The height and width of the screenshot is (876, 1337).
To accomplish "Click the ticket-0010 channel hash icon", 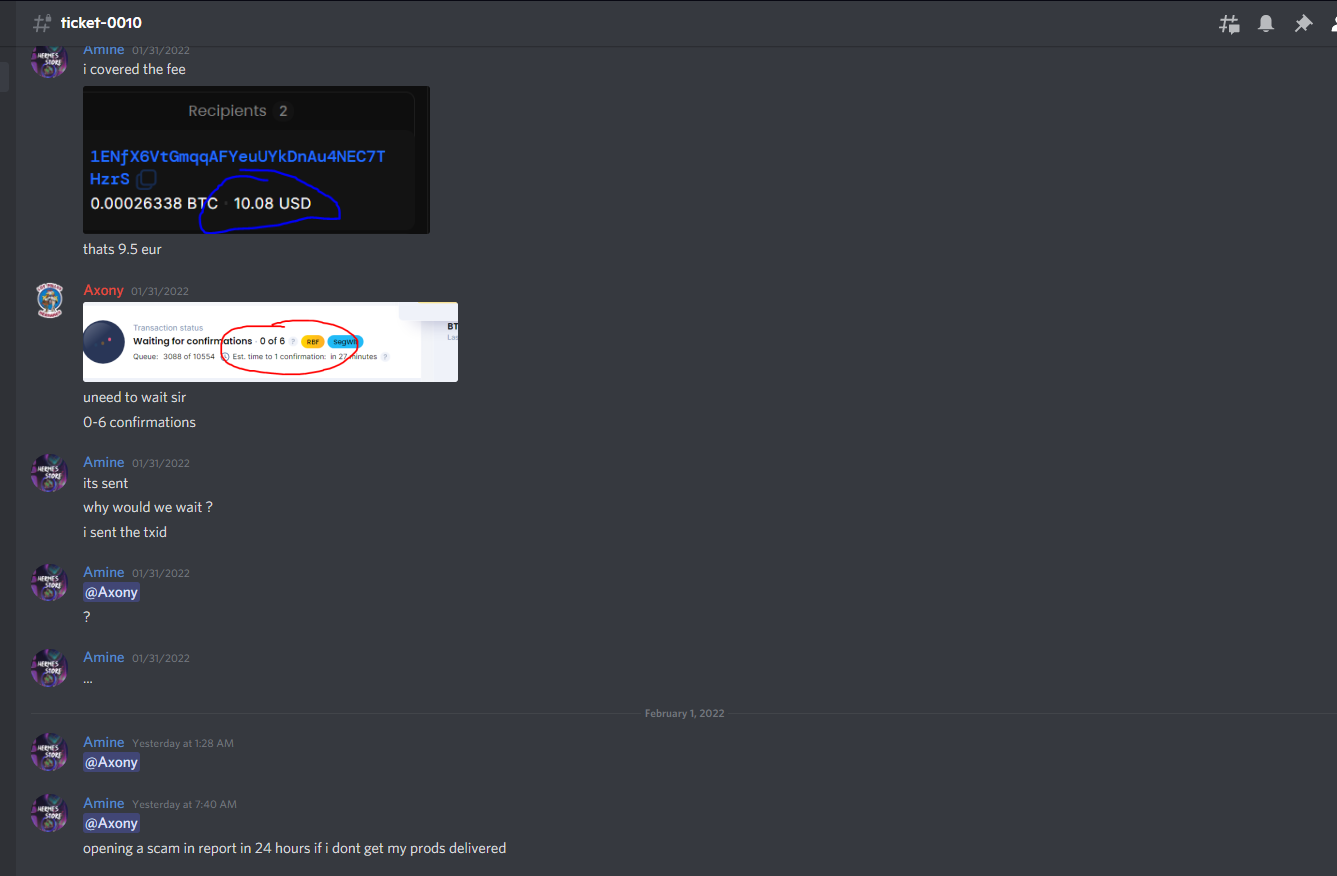I will click(42, 23).
